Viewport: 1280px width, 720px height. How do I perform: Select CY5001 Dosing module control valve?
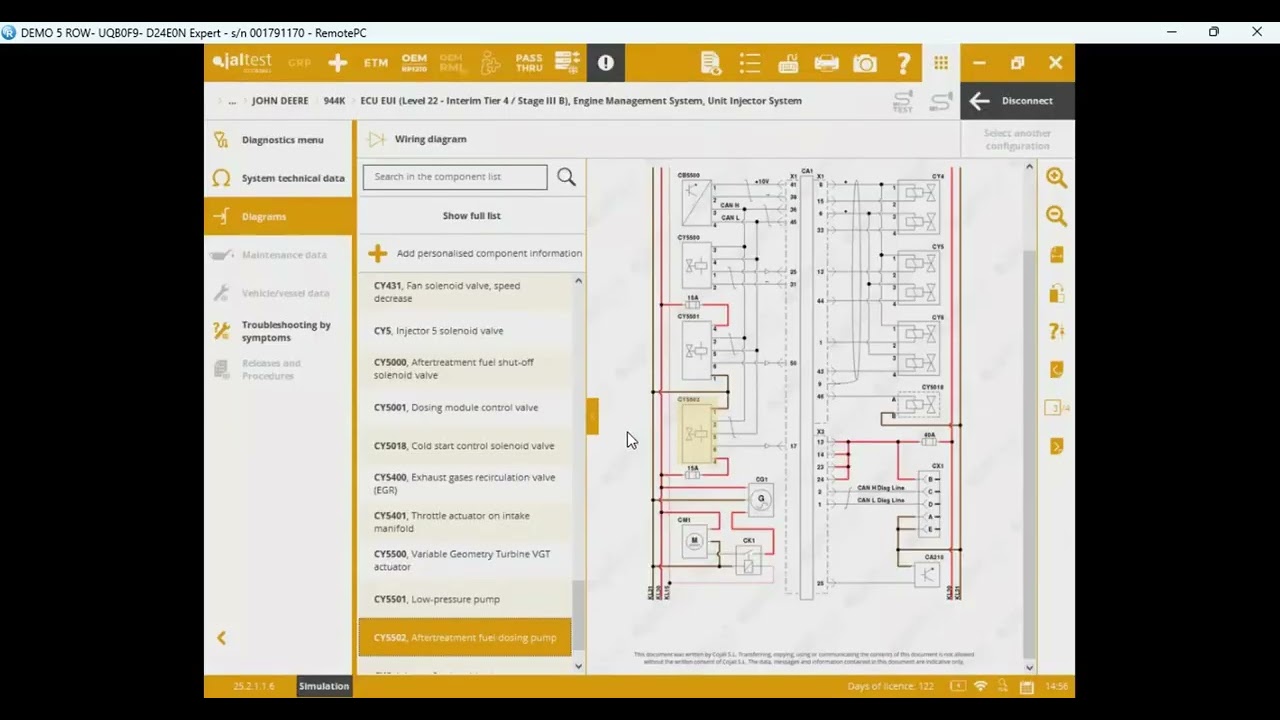click(x=465, y=408)
